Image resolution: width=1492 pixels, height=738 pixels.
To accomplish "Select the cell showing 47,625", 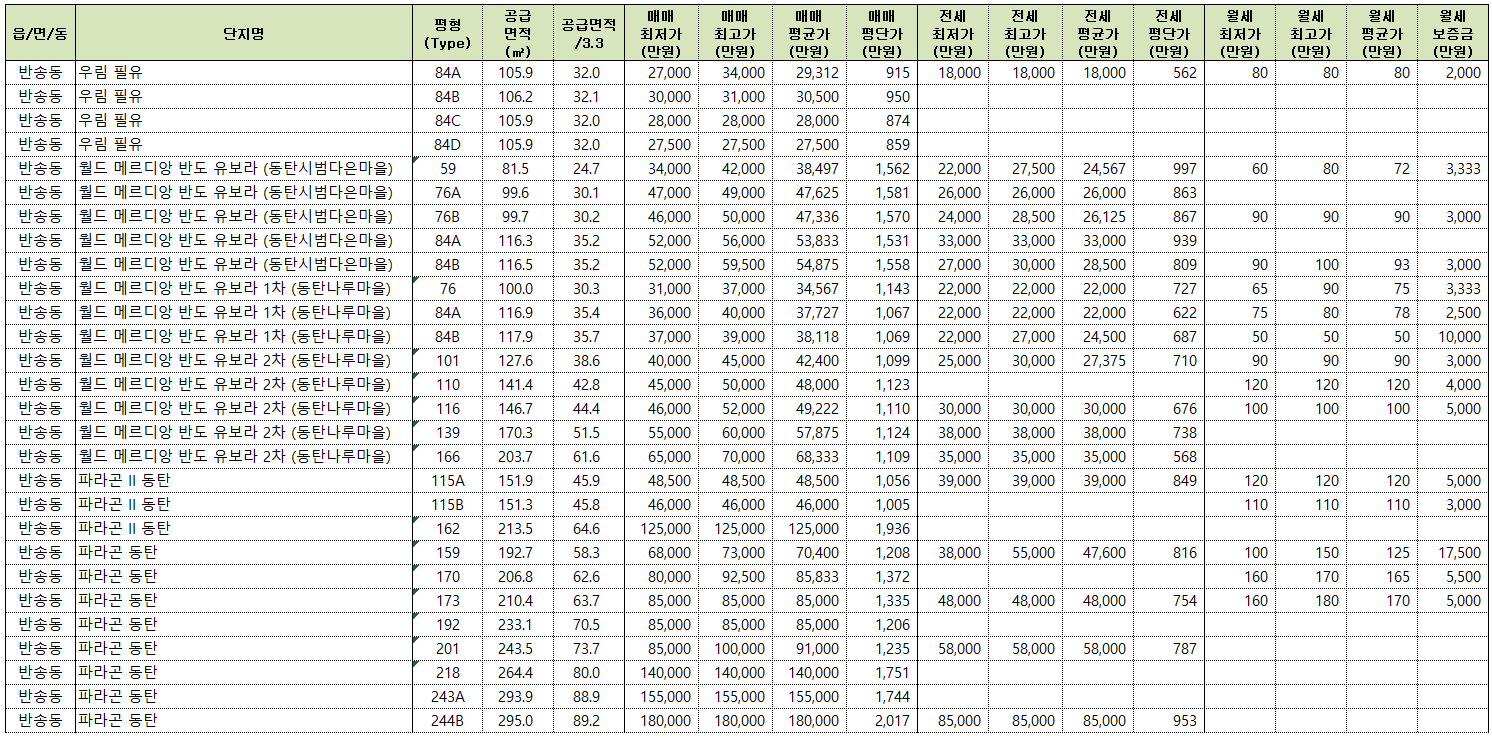I will [808, 193].
